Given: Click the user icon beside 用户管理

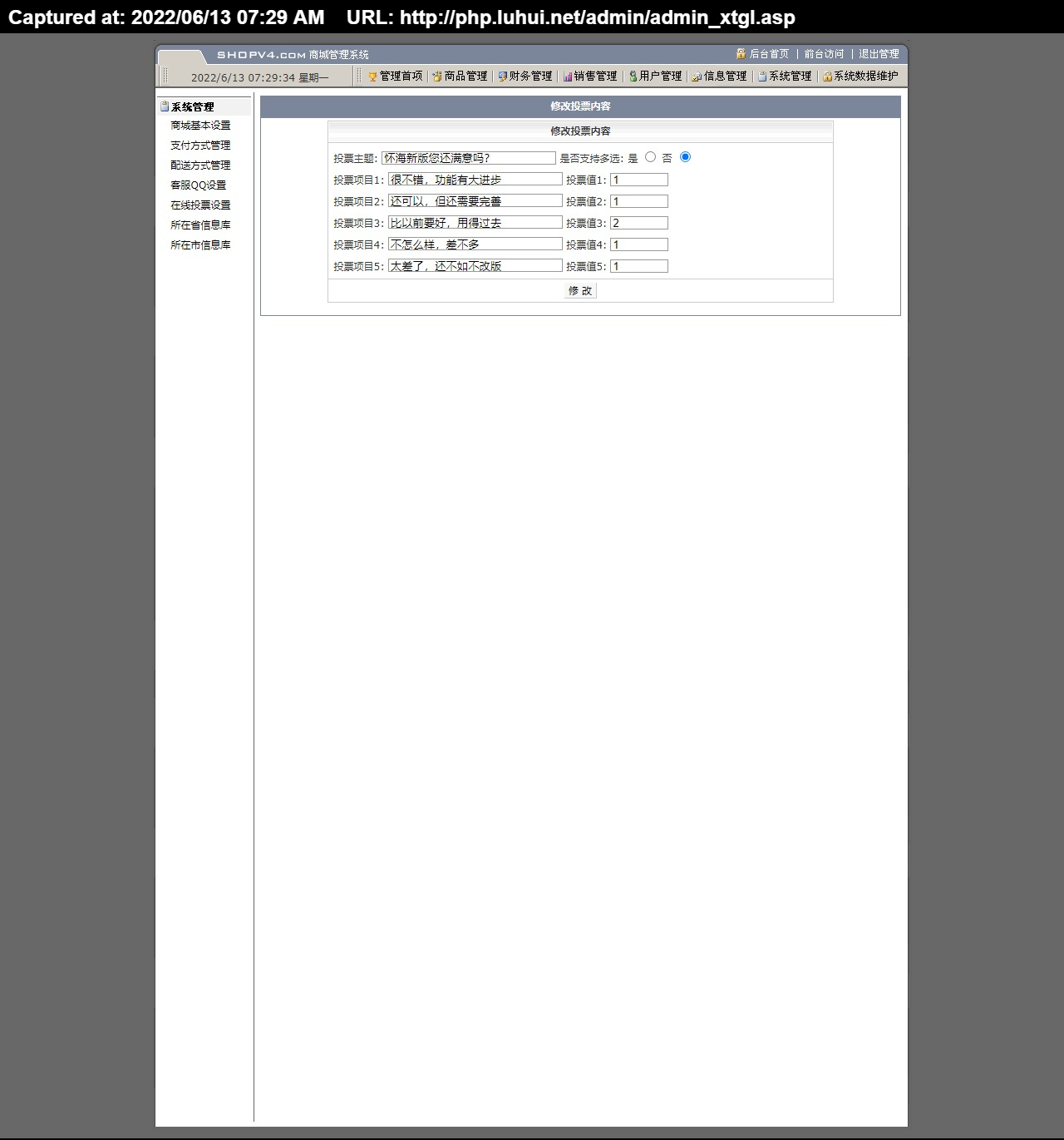Looking at the screenshot, I should click(x=633, y=76).
